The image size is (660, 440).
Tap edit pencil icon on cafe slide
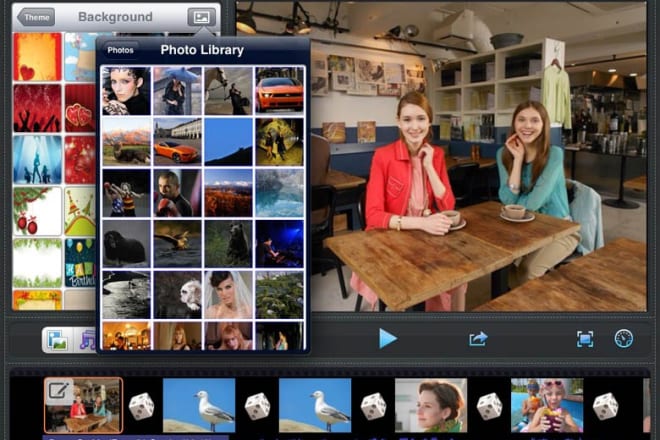[x=58, y=390]
